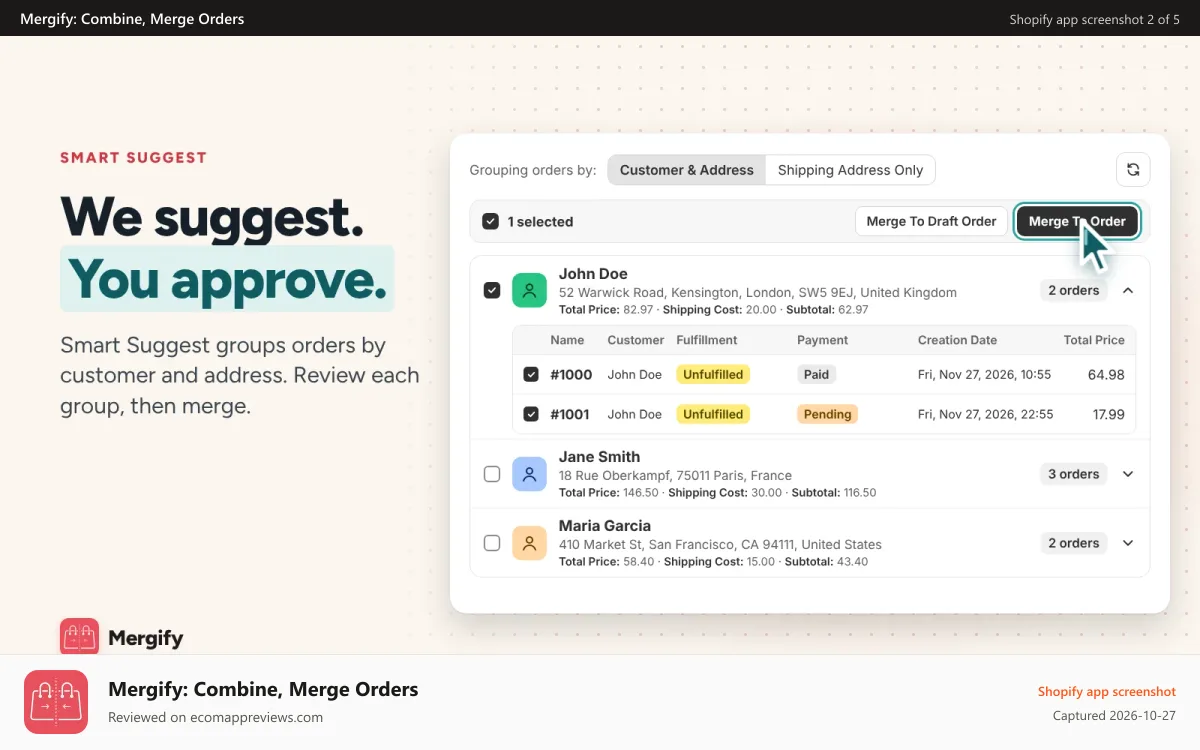1200x750 pixels.
Task: Click order number #1001
Action: [571, 414]
